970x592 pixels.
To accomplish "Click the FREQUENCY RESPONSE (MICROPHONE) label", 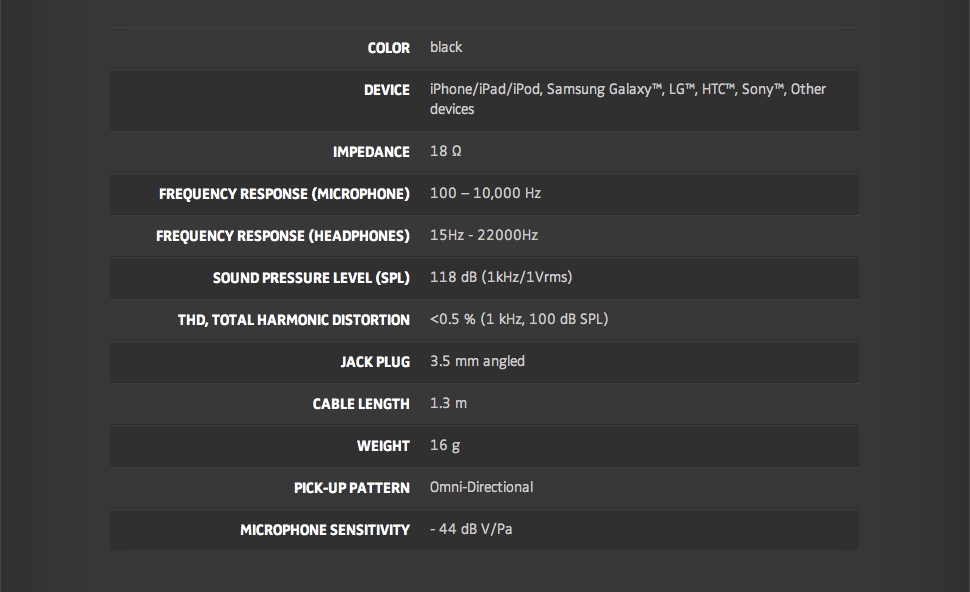I will point(284,194).
